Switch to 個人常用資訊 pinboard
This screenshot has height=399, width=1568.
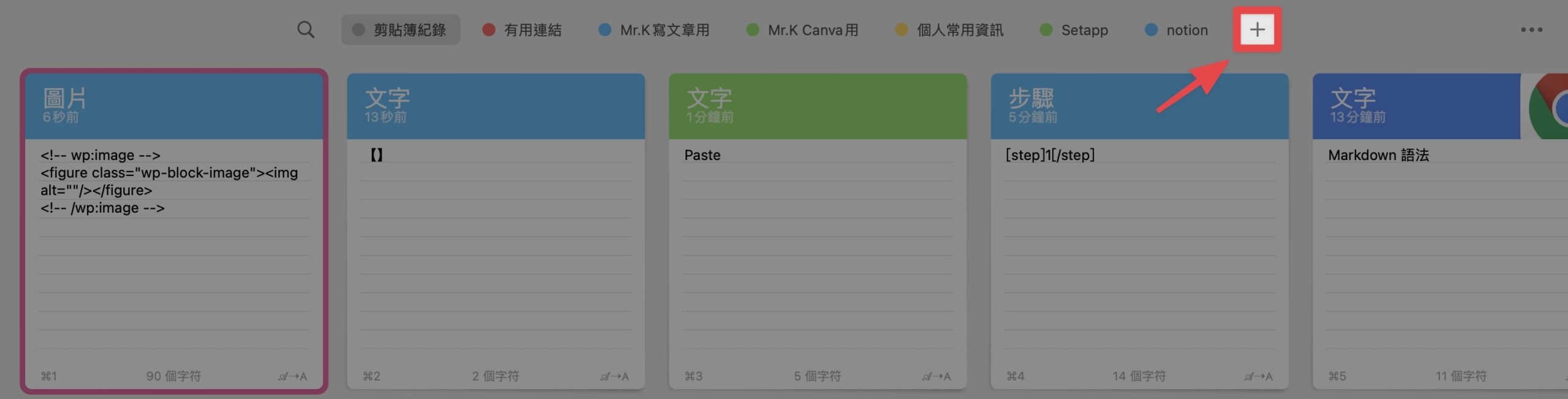[949, 30]
